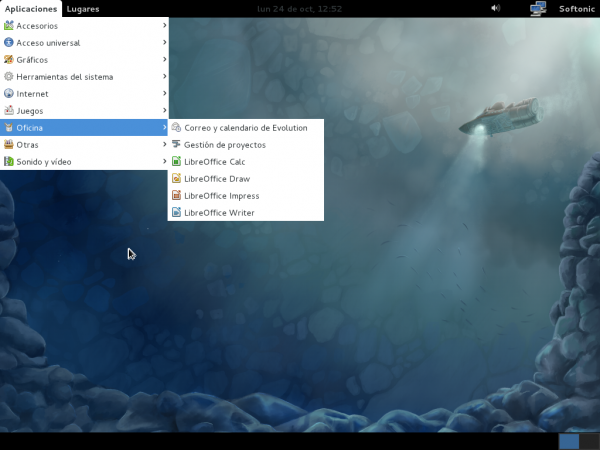
Task: Click the Otras category icon
Action: [x=8, y=144]
